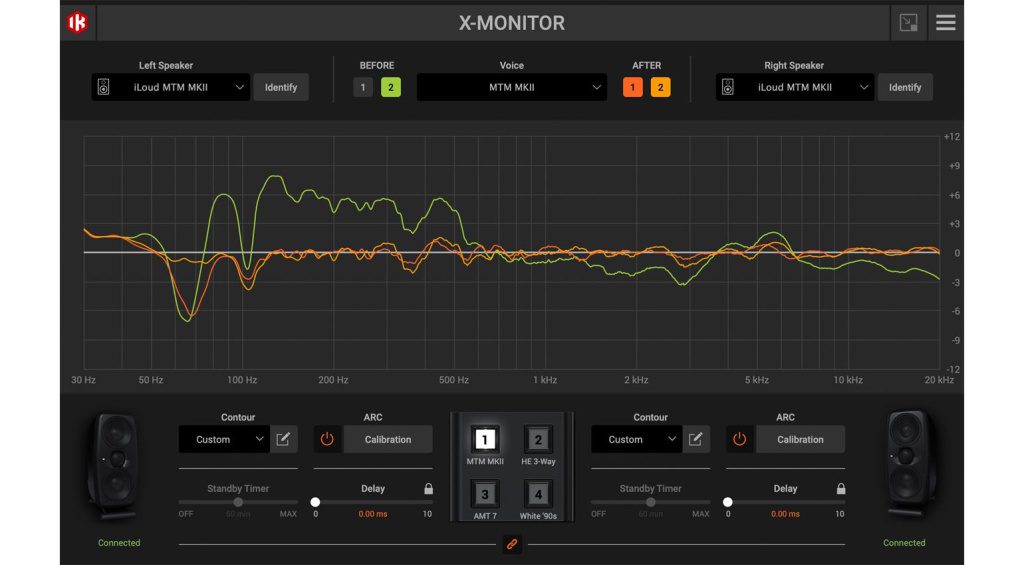Click the resize window icon

coord(908,22)
